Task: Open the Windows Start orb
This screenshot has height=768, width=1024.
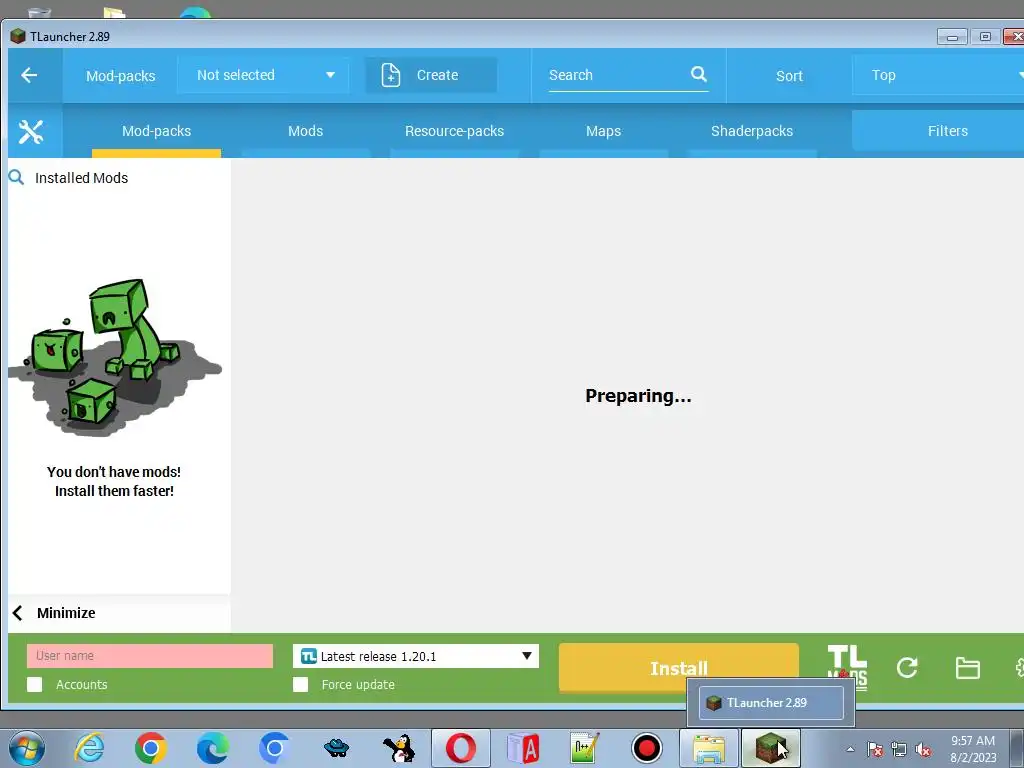Action: [27, 748]
